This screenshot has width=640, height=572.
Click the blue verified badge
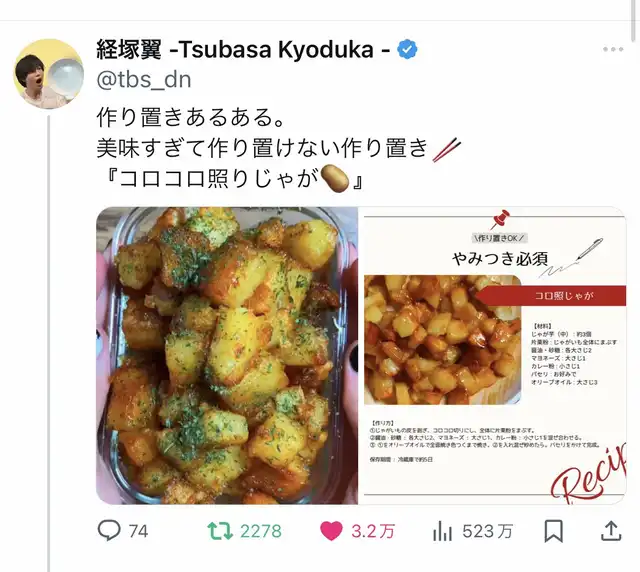407,49
